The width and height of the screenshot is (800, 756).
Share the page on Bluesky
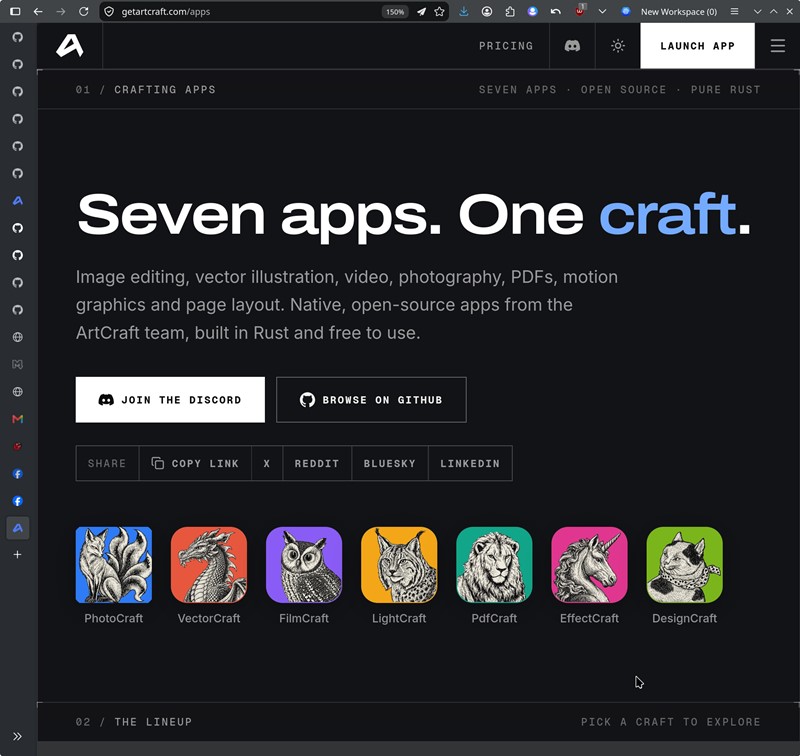coord(390,463)
